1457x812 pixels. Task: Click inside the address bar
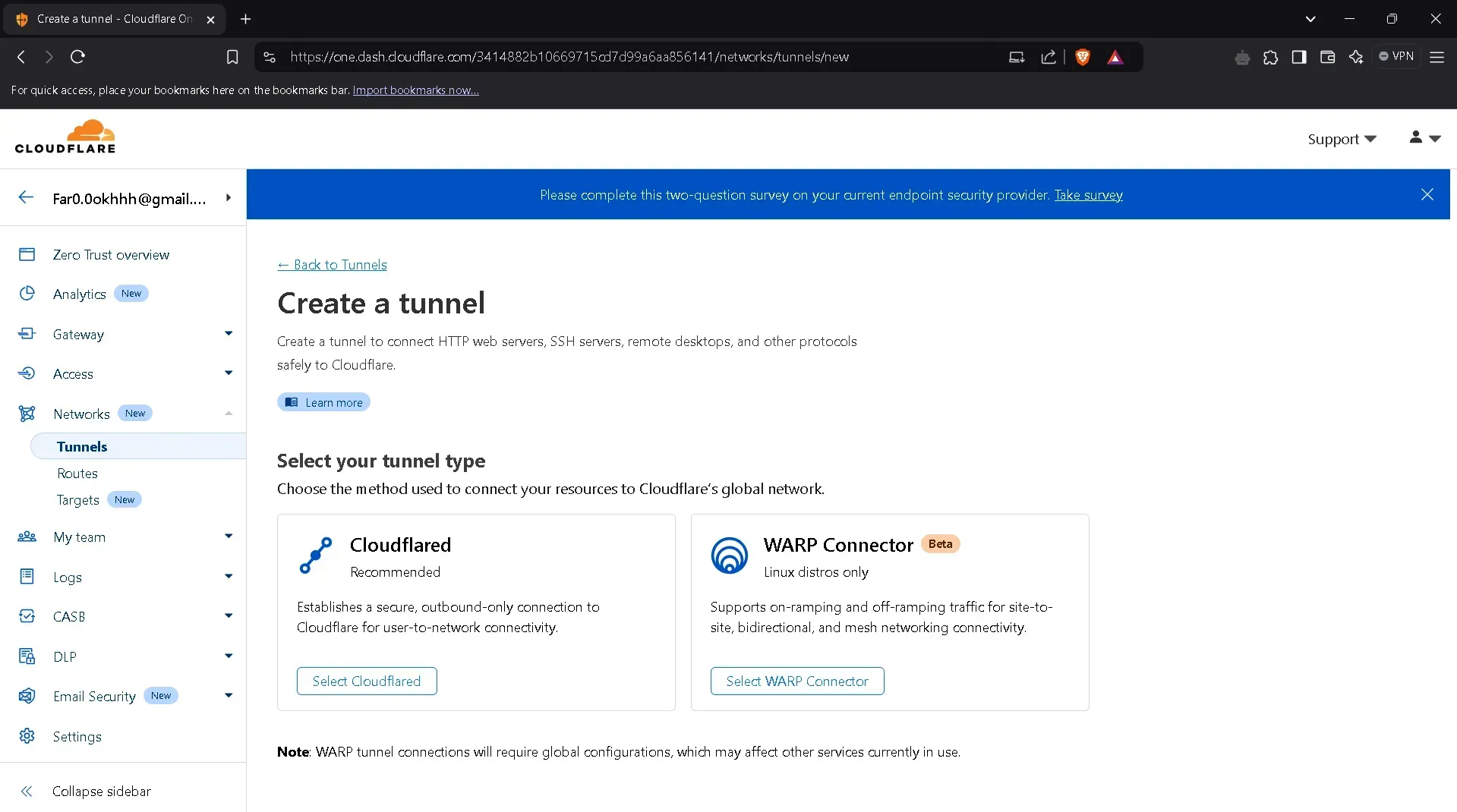click(569, 56)
